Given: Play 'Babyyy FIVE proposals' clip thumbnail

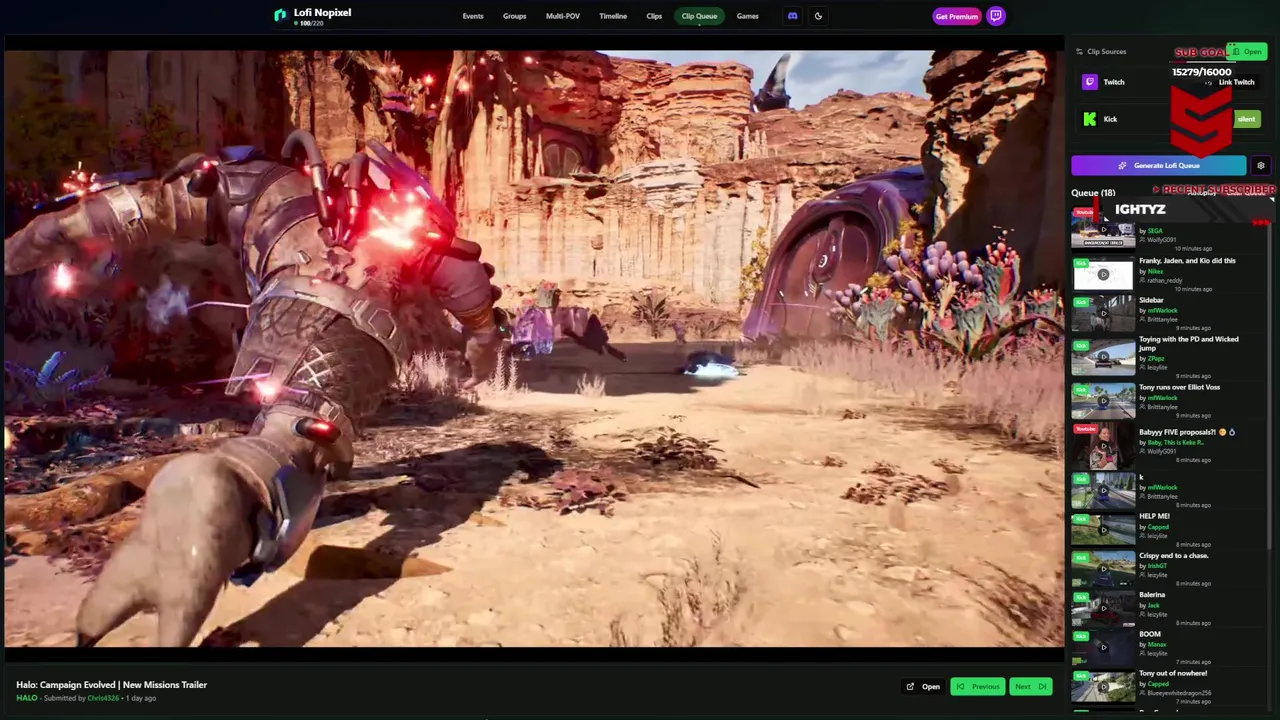Looking at the screenshot, I should click(x=1103, y=446).
